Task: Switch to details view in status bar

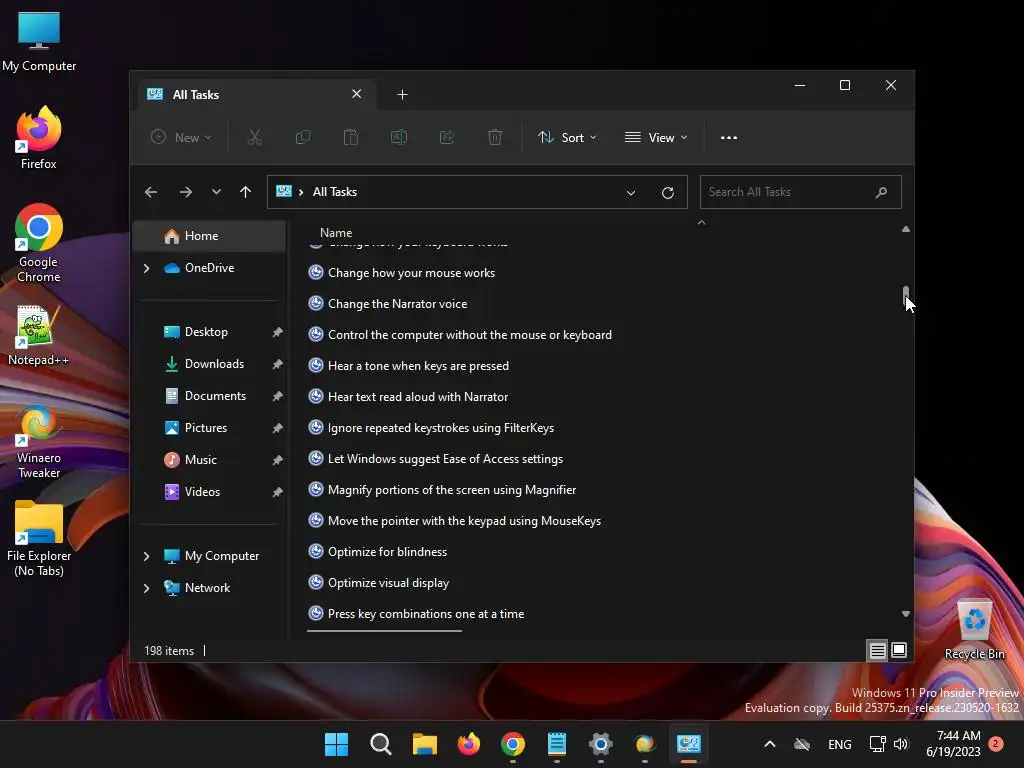Action: (x=877, y=650)
